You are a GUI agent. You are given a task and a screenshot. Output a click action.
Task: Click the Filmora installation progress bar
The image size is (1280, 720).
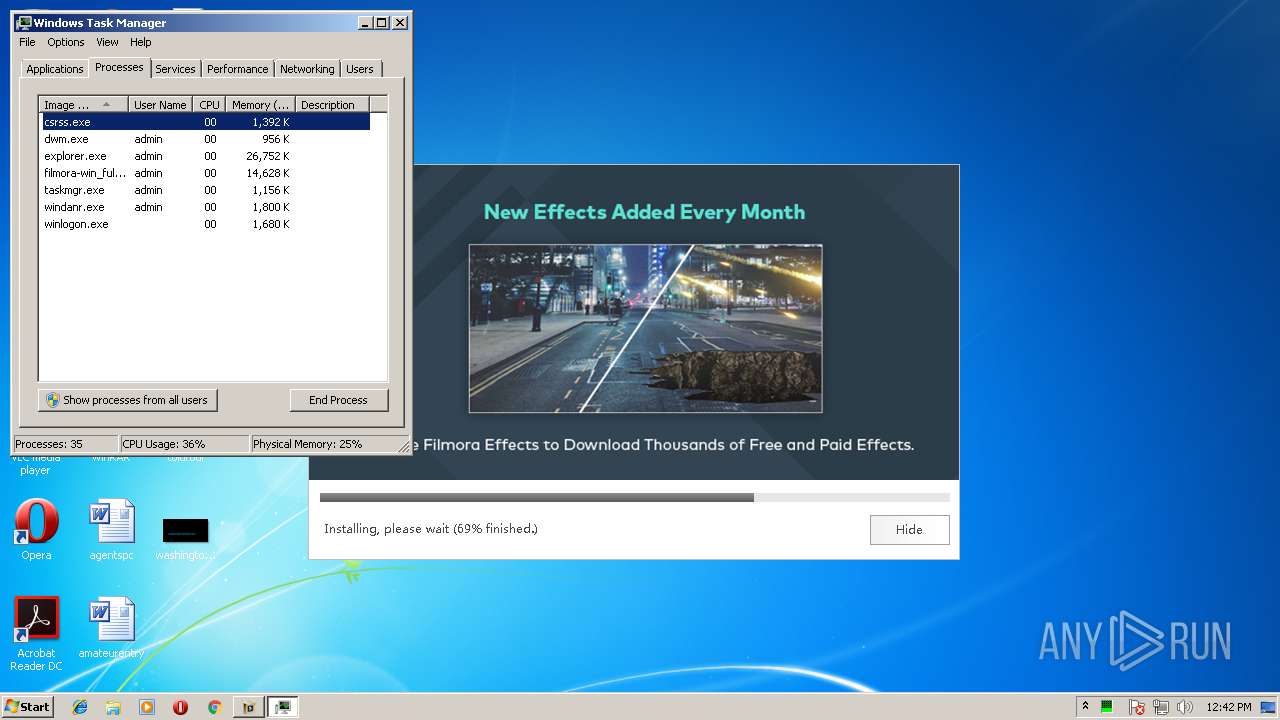point(634,497)
